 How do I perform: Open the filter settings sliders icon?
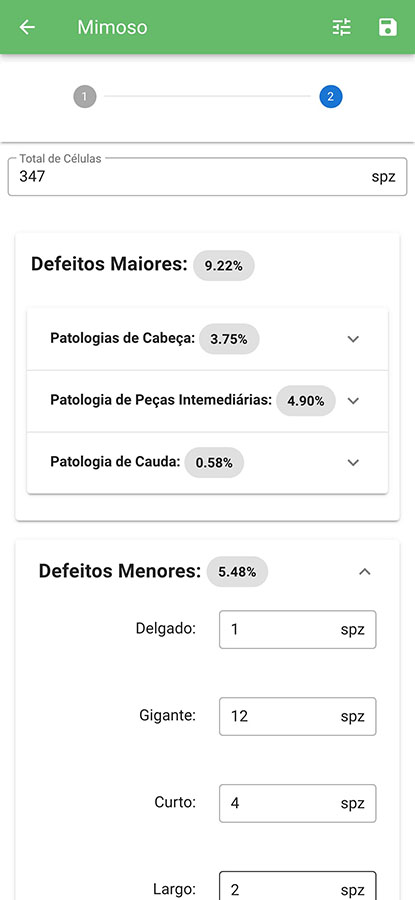click(342, 27)
